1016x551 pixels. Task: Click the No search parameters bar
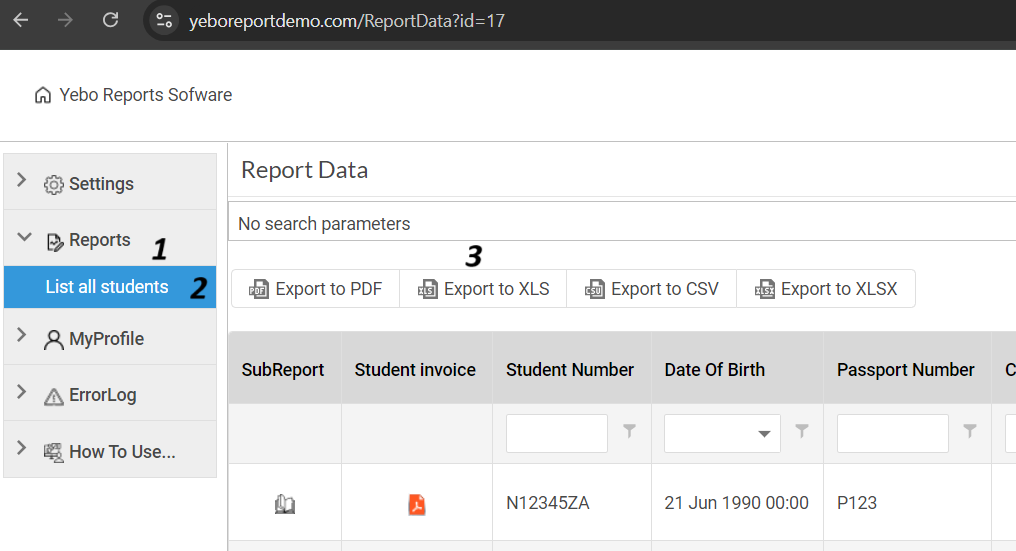[622, 222]
